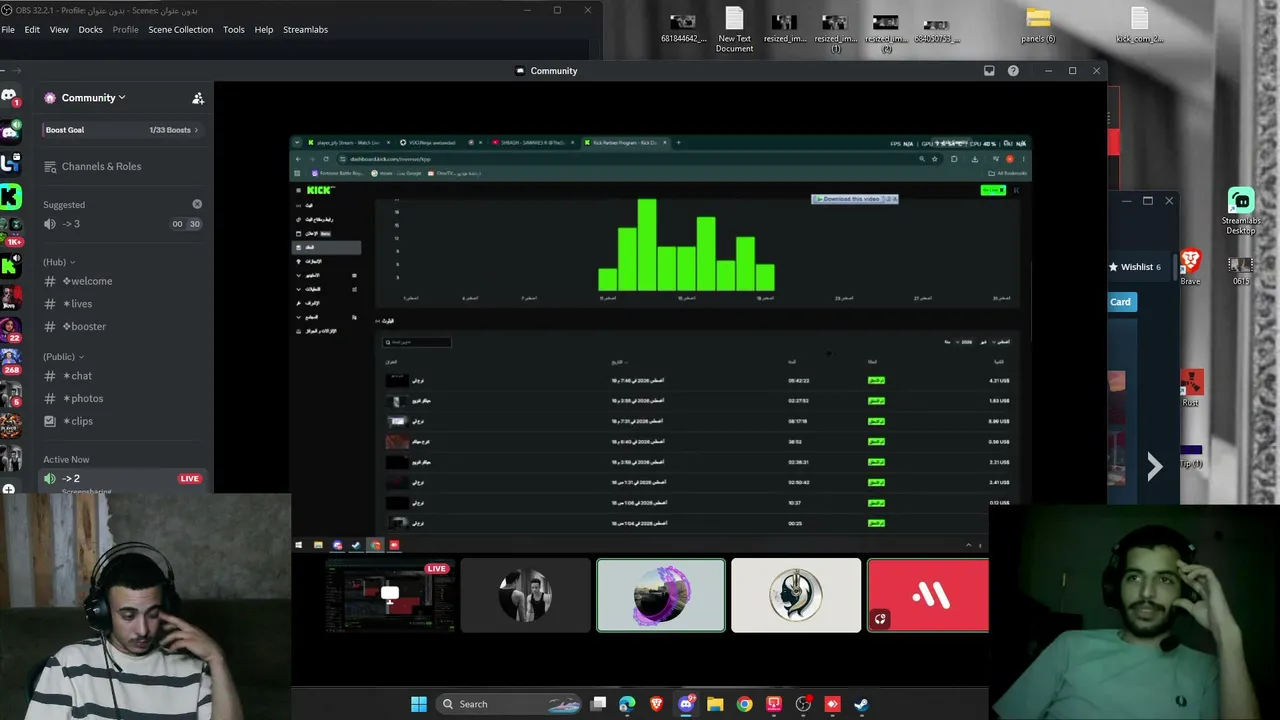The width and height of the screenshot is (1280, 720).
Task: Click the Windows Start button
Action: pyautogui.click(x=419, y=704)
